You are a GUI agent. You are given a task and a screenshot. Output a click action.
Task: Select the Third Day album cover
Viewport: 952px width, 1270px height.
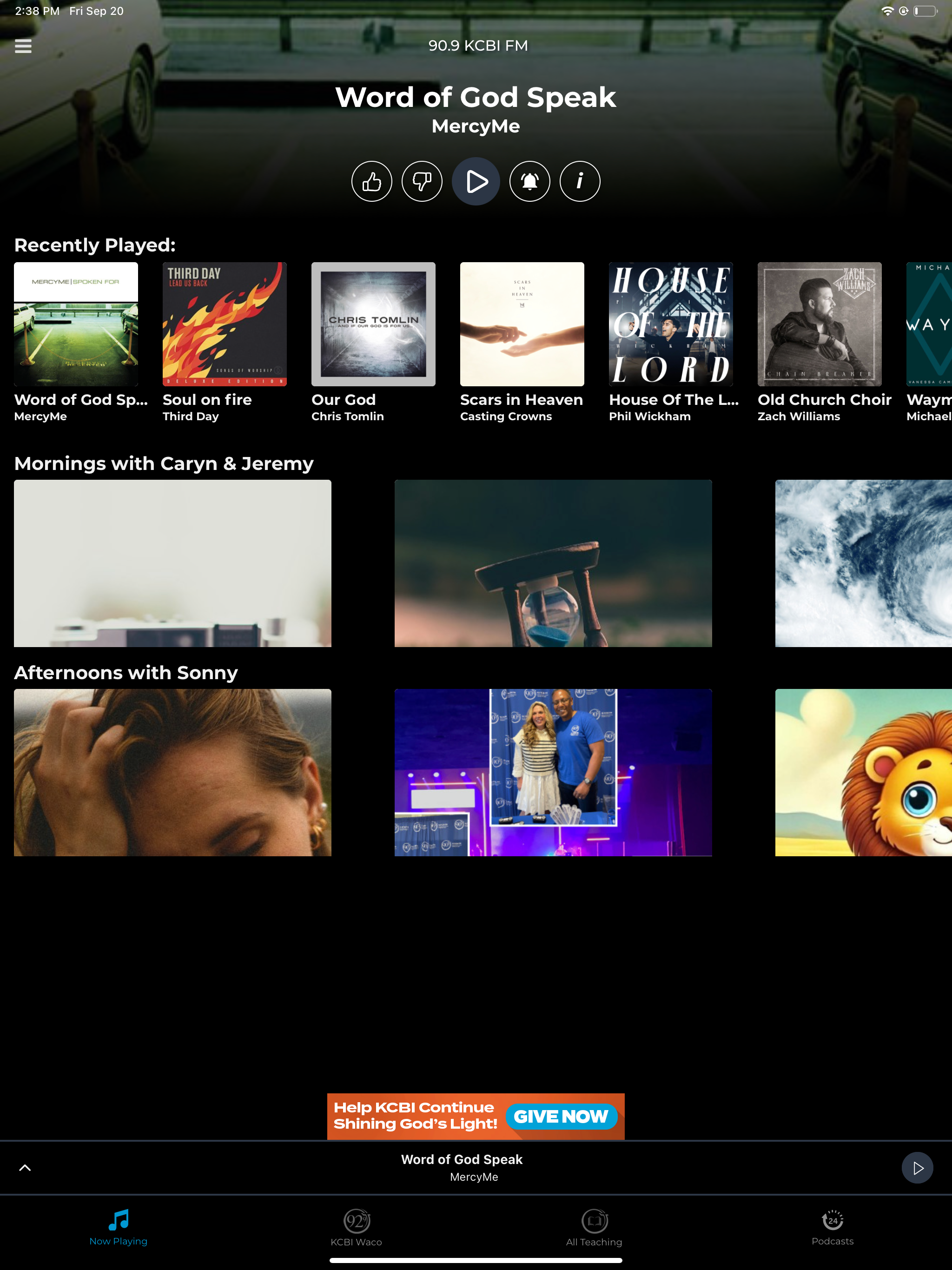pyautogui.click(x=225, y=324)
